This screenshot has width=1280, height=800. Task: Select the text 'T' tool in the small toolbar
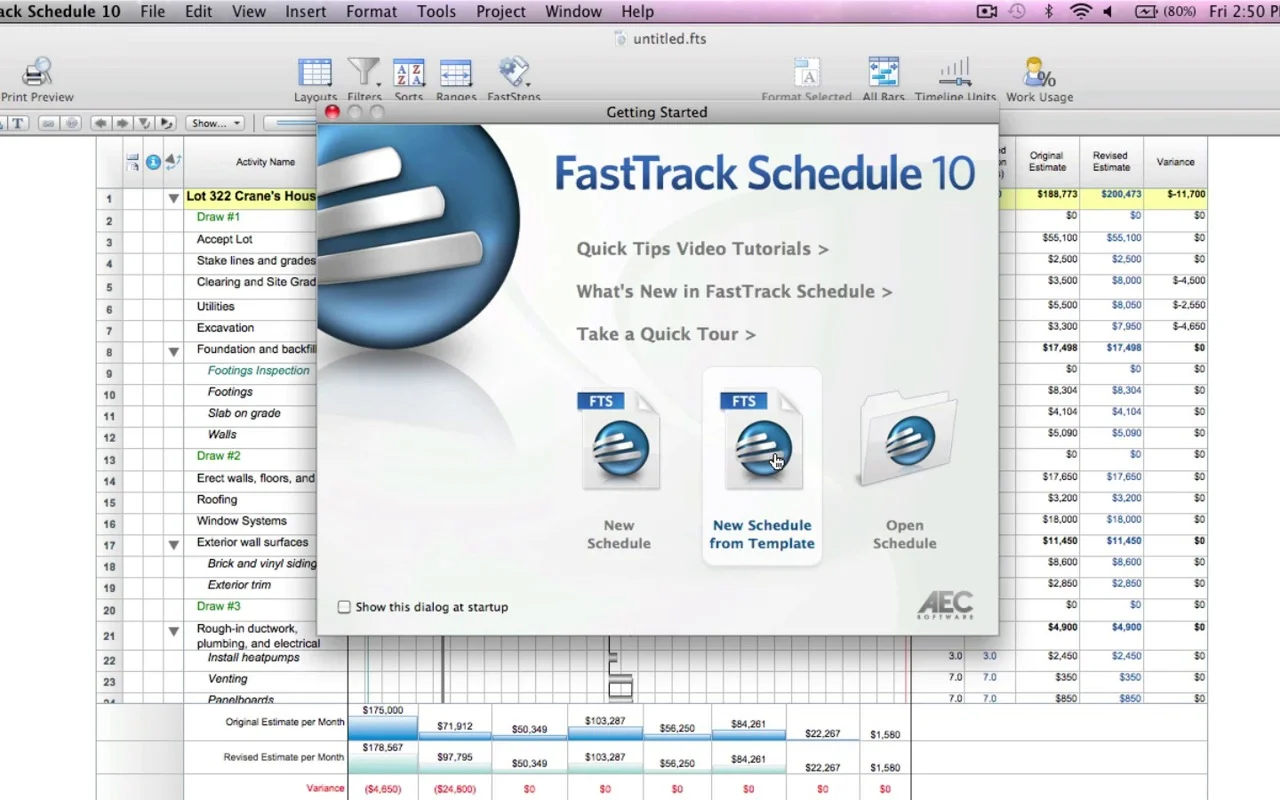(18, 123)
